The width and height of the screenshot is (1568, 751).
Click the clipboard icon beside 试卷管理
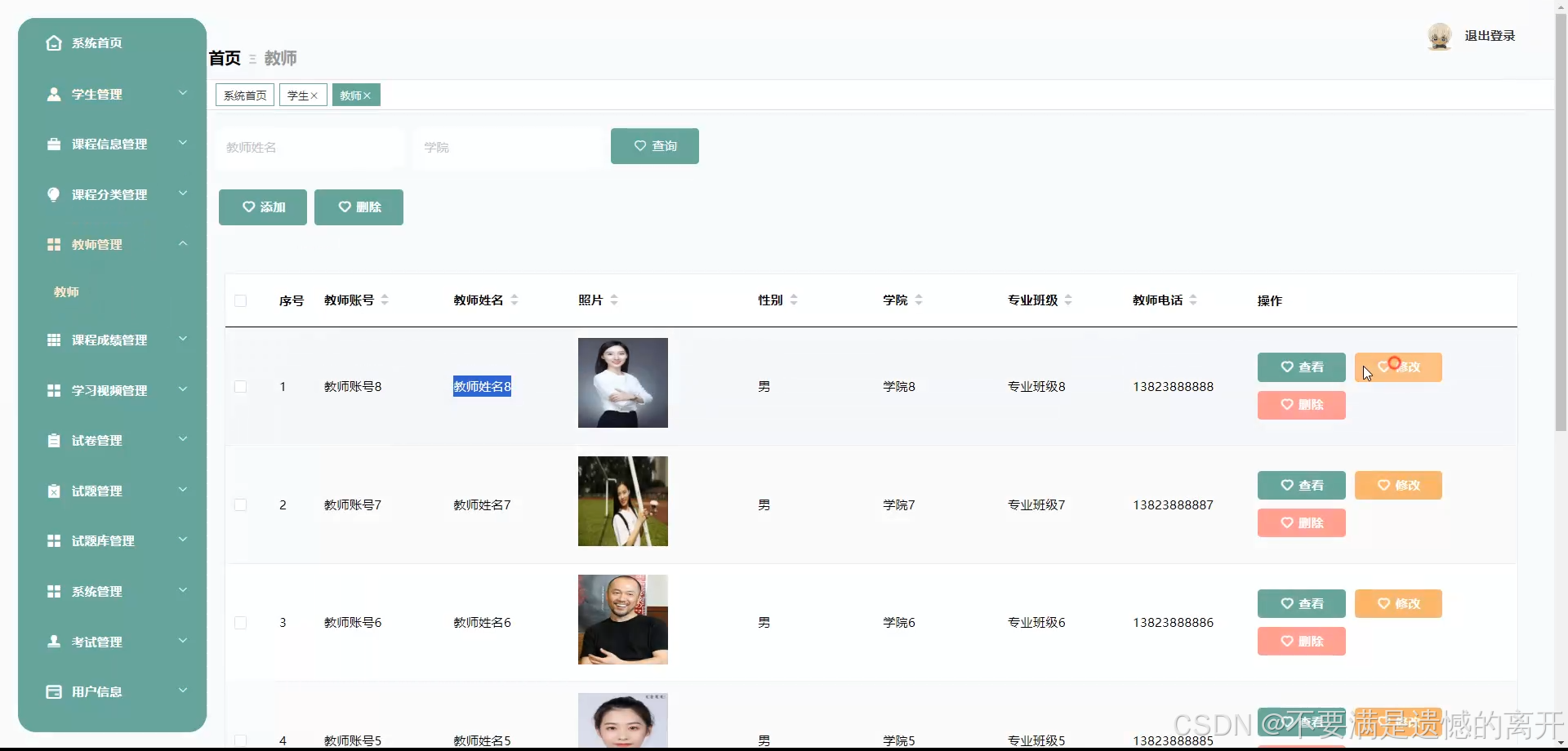(54, 441)
